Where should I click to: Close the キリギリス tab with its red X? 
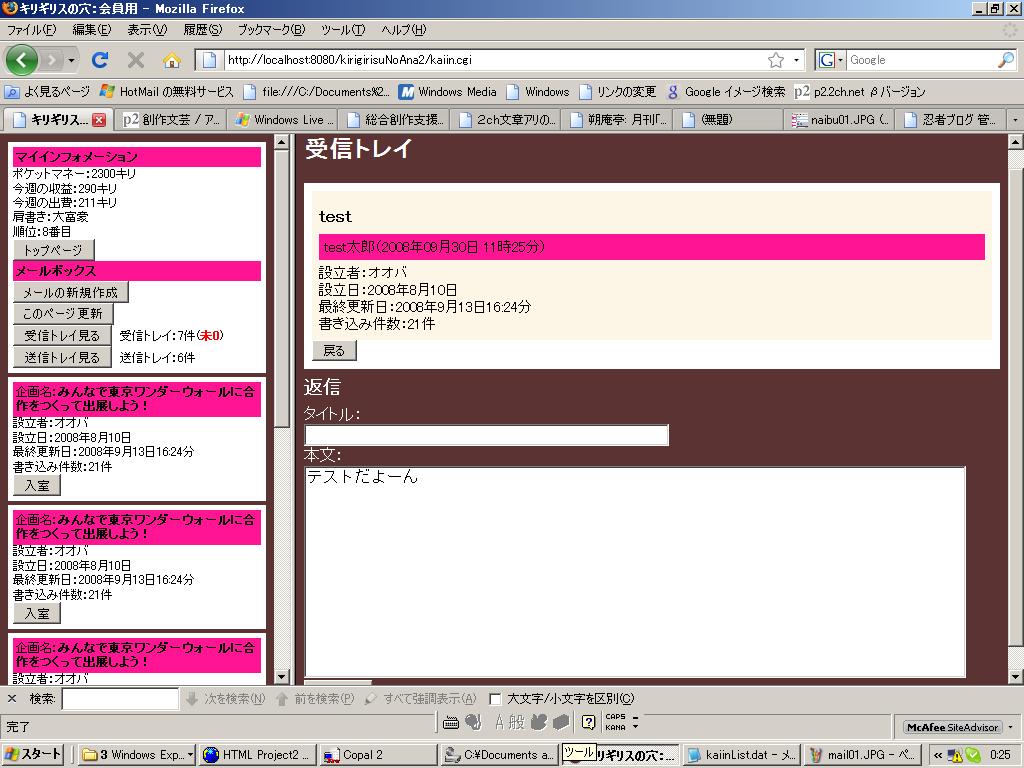pyautogui.click(x=99, y=120)
